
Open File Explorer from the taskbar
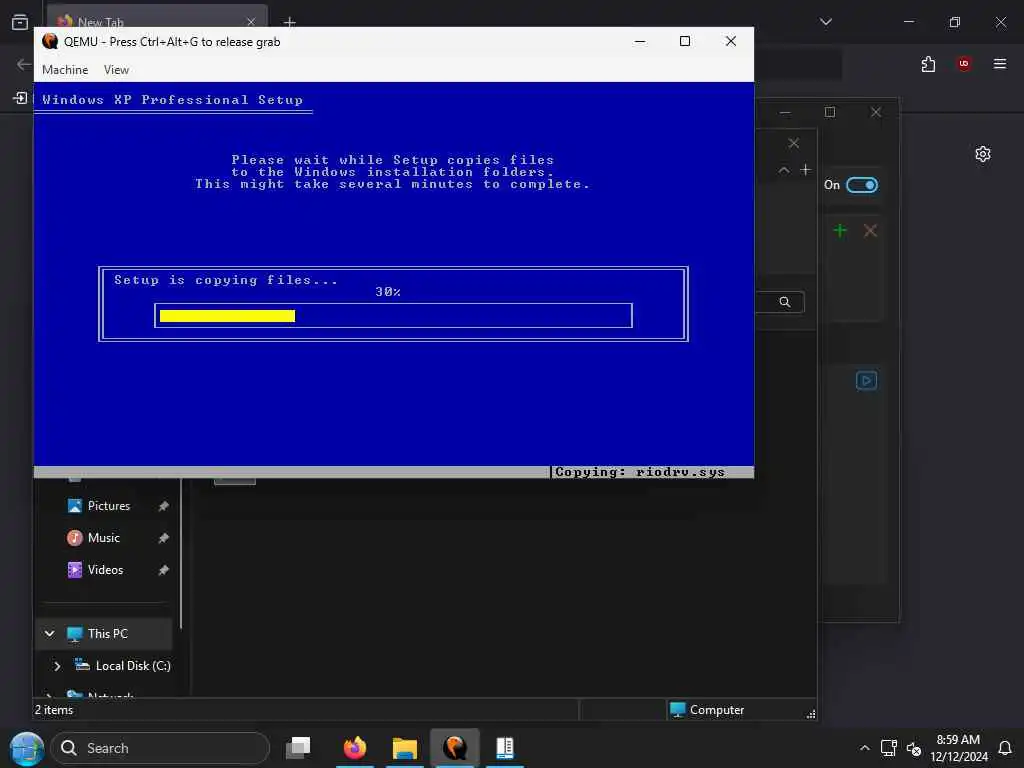(x=405, y=748)
